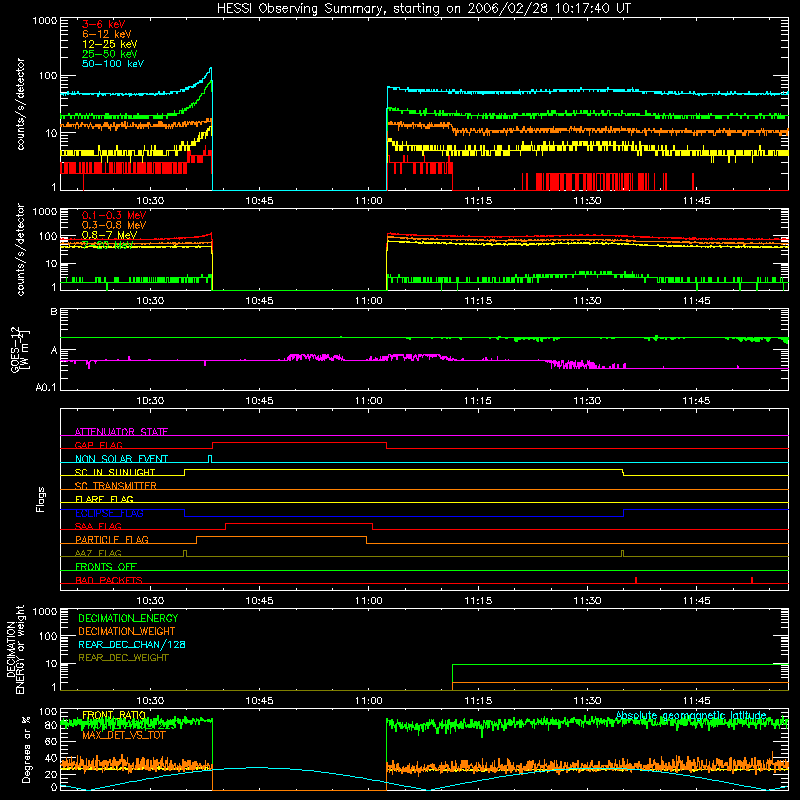
Task: Select the 12-25 keV legend label
Action: click(x=110, y=44)
